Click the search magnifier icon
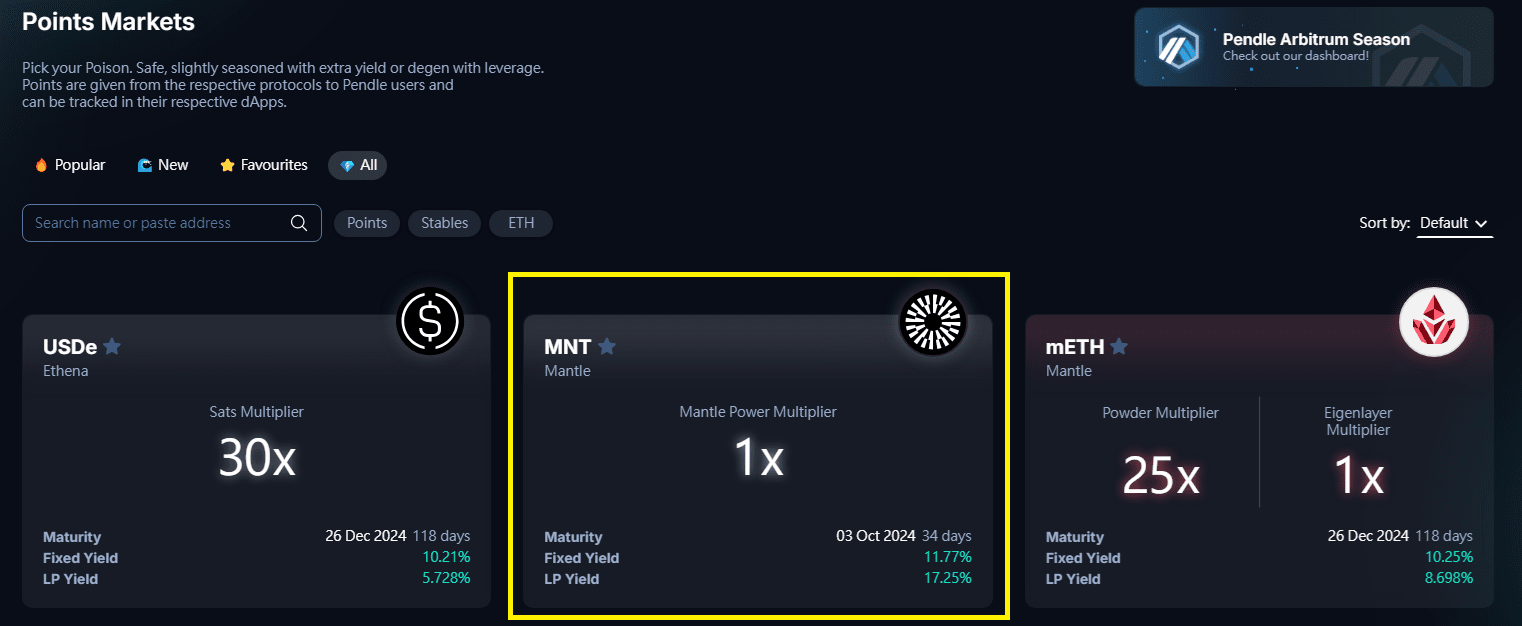1522x626 pixels. 299,223
